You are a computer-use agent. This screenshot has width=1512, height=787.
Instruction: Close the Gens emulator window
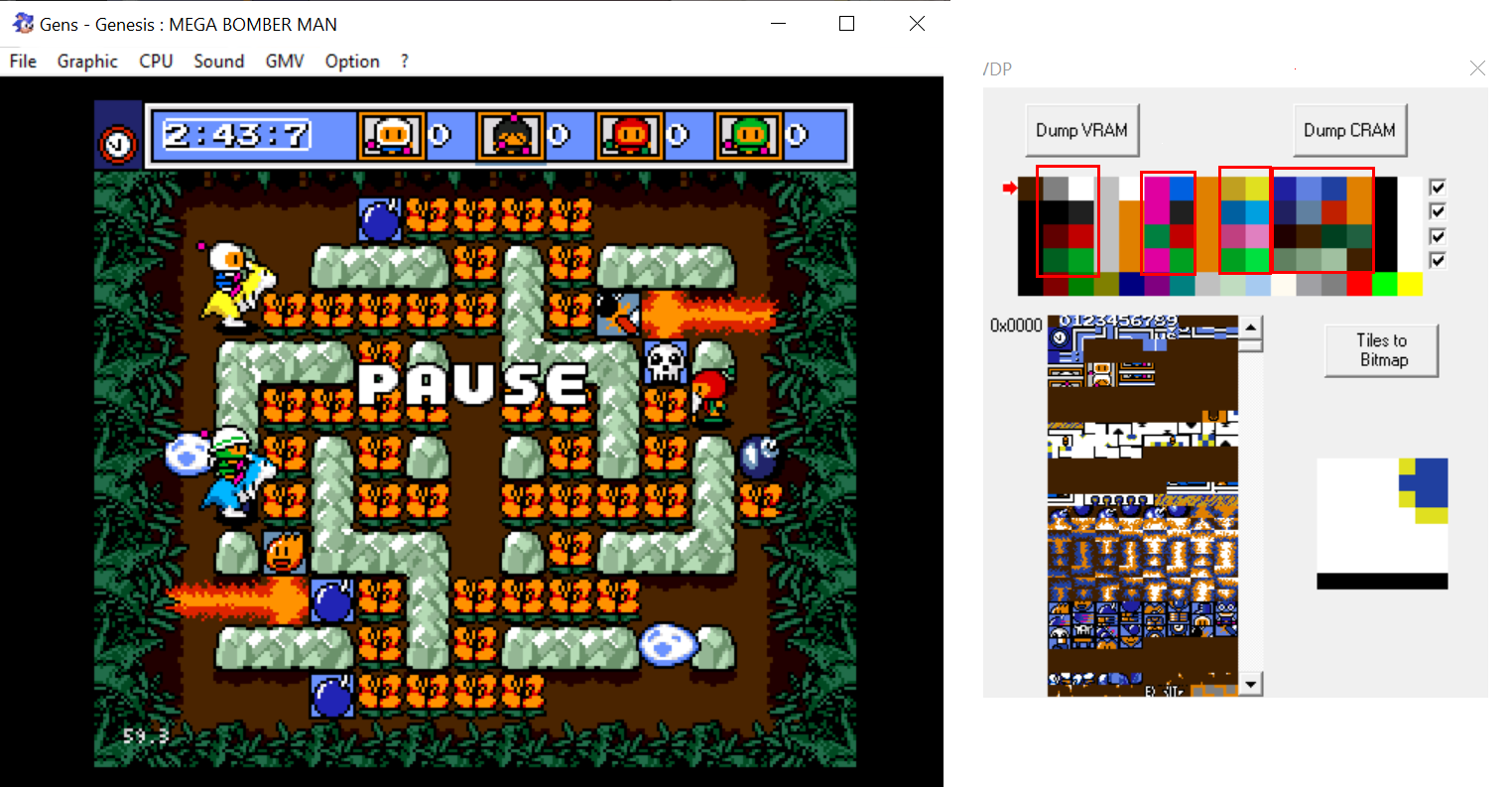point(917,24)
